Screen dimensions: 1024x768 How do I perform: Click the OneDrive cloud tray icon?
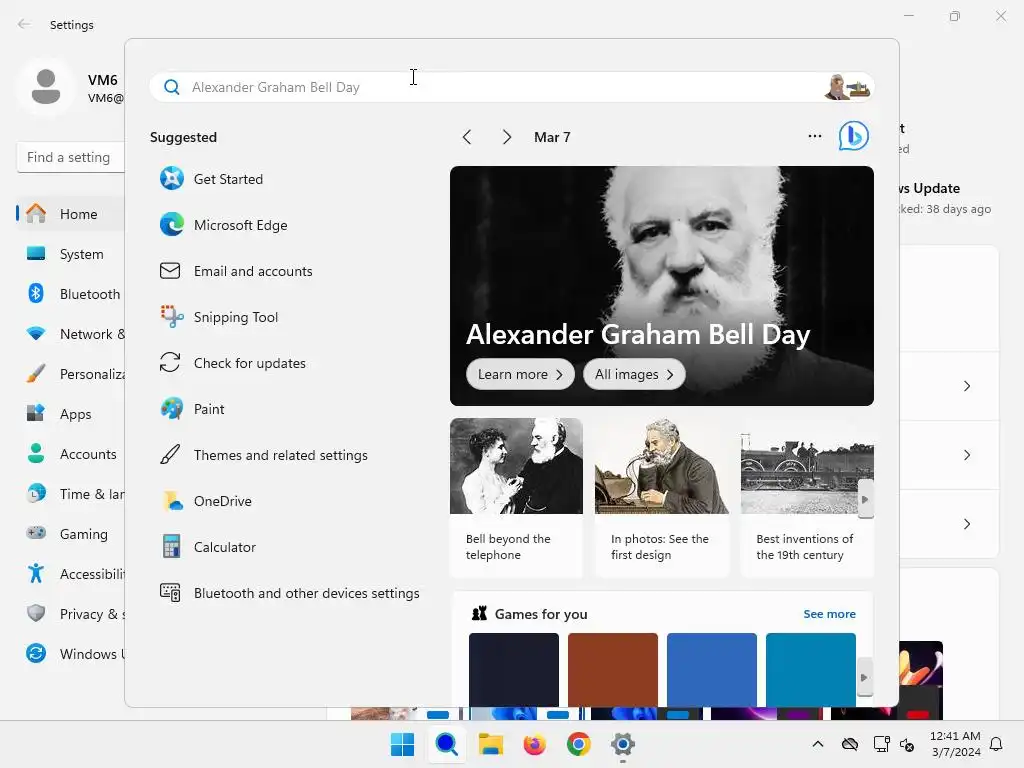tap(850, 744)
